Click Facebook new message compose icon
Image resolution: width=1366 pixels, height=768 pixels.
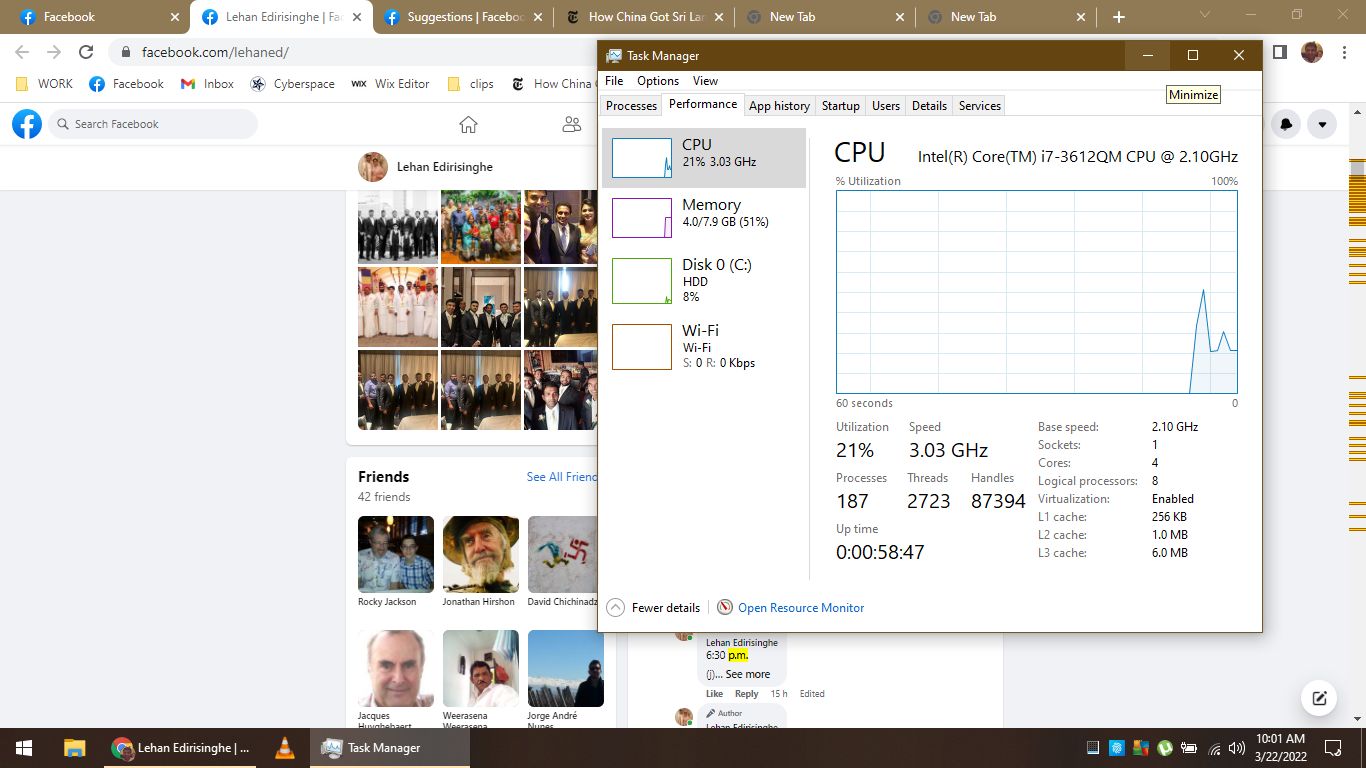point(1319,698)
